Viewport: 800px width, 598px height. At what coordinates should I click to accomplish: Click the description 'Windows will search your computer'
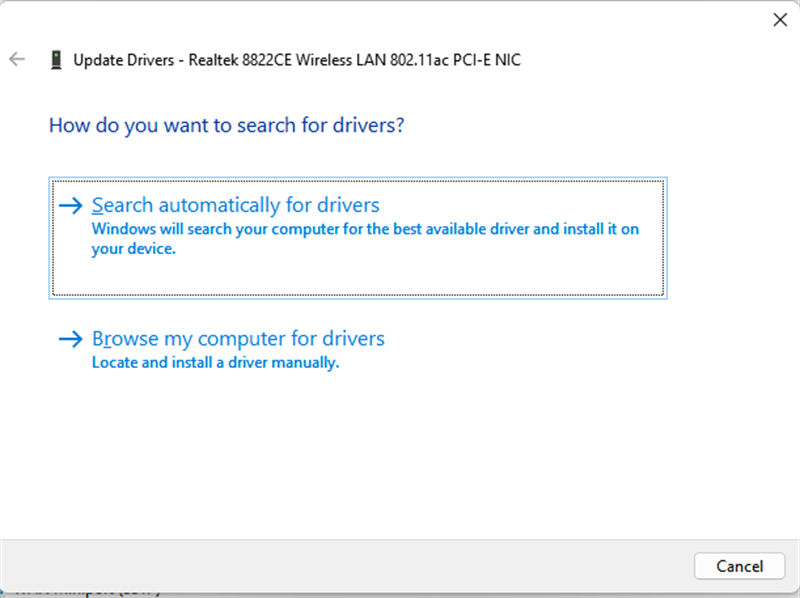click(x=365, y=239)
